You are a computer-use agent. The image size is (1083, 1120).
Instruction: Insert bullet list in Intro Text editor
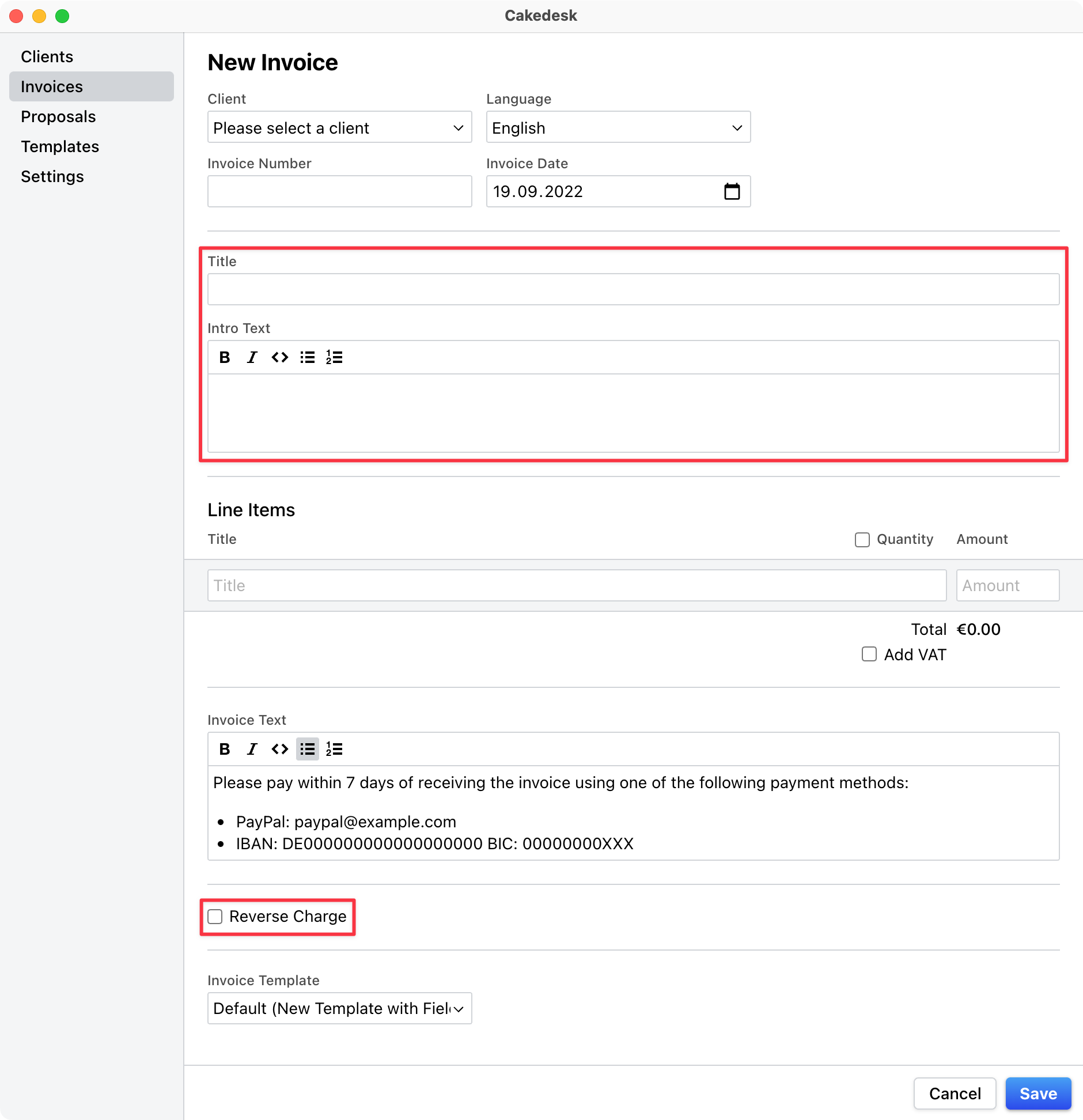tap(307, 357)
